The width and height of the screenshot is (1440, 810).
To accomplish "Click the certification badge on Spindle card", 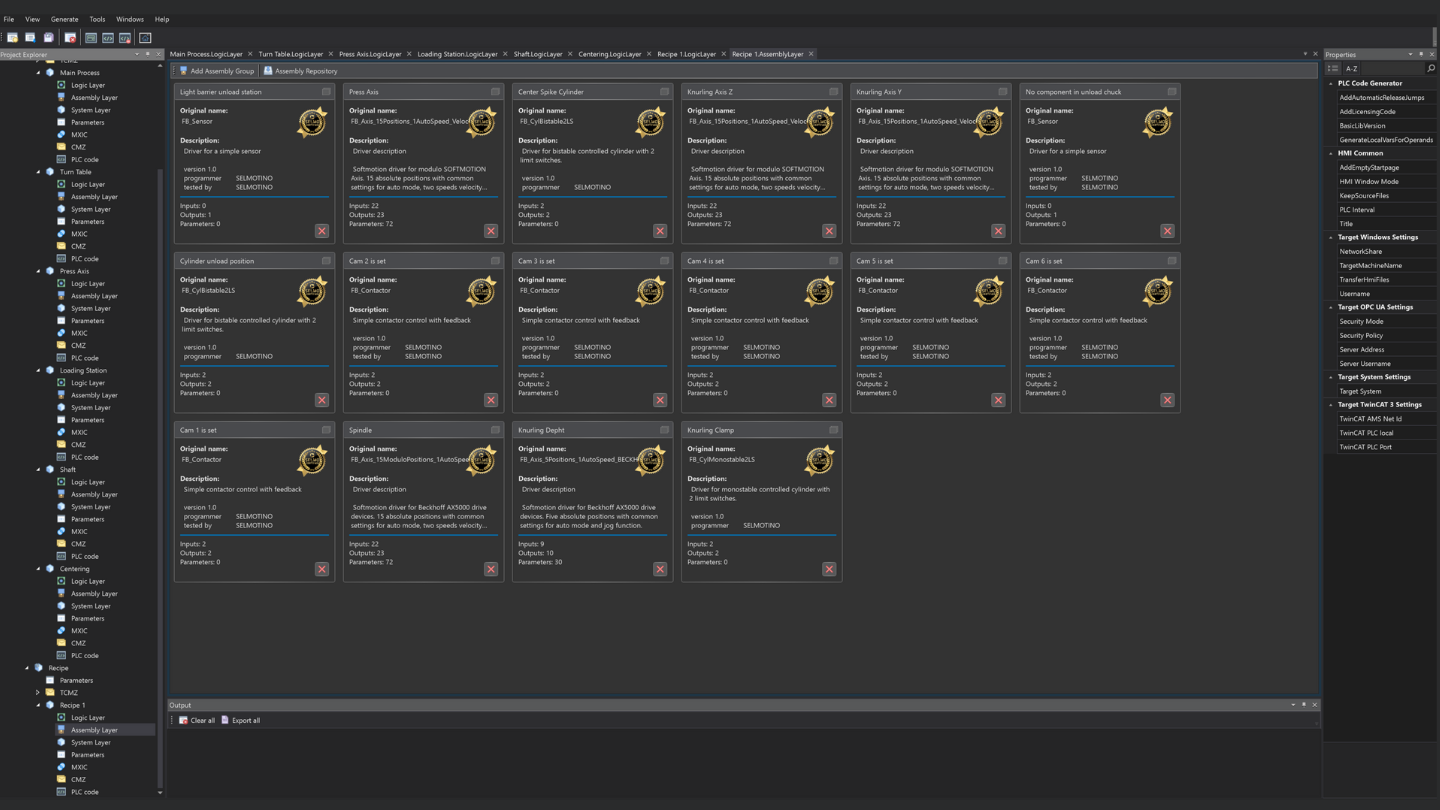I will pos(481,460).
